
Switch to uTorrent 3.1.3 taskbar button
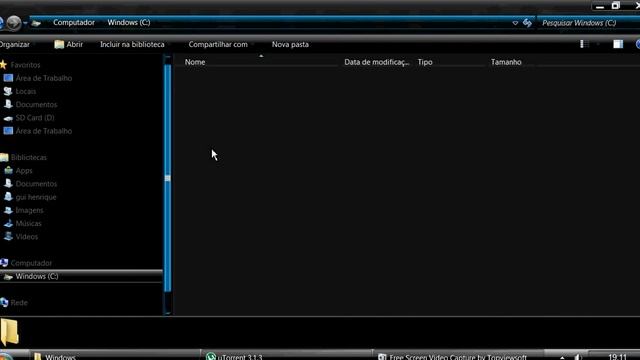click(x=287, y=356)
